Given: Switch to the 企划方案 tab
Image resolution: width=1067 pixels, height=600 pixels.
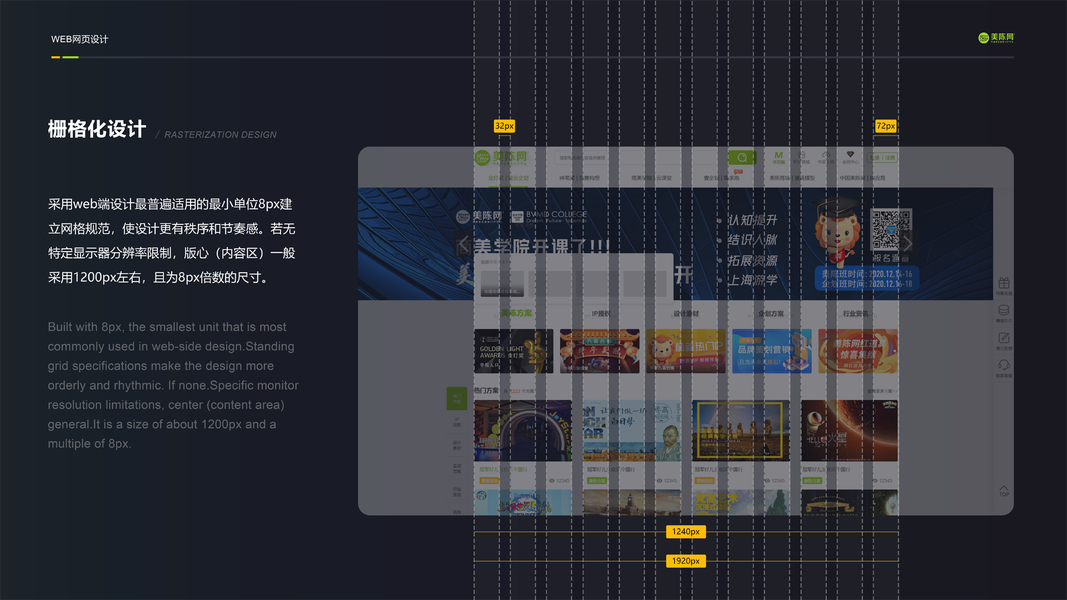Looking at the screenshot, I should (x=771, y=314).
